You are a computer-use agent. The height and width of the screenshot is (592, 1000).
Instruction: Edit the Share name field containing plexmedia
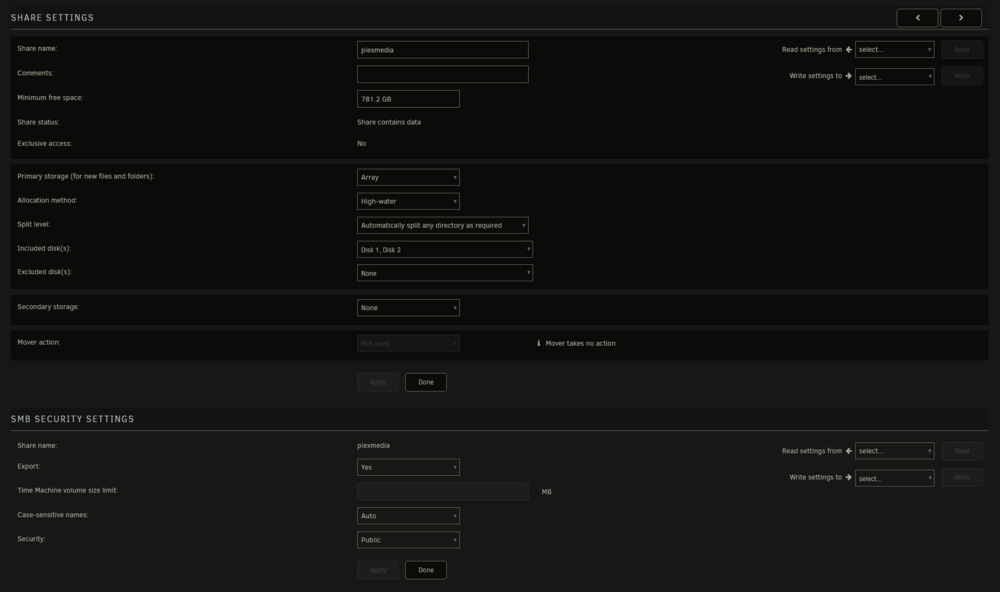point(443,50)
